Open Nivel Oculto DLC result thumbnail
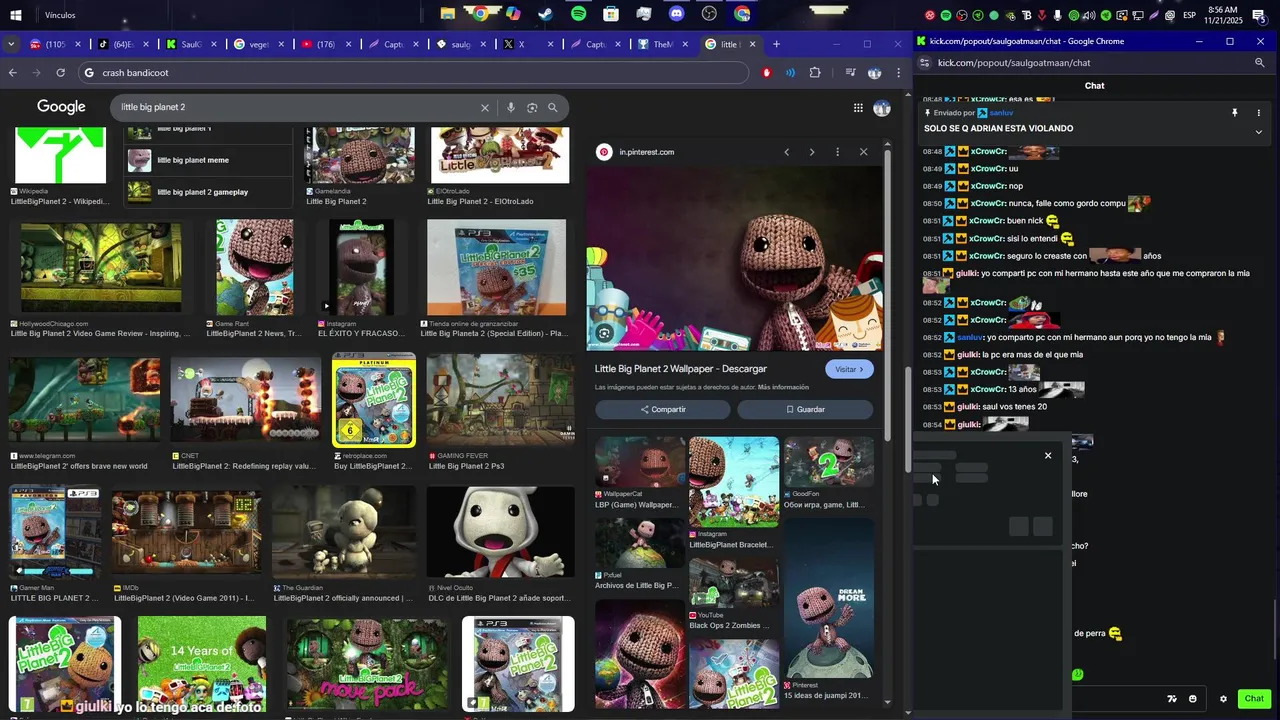This screenshot has width=1280, height=720. point(501,532)
